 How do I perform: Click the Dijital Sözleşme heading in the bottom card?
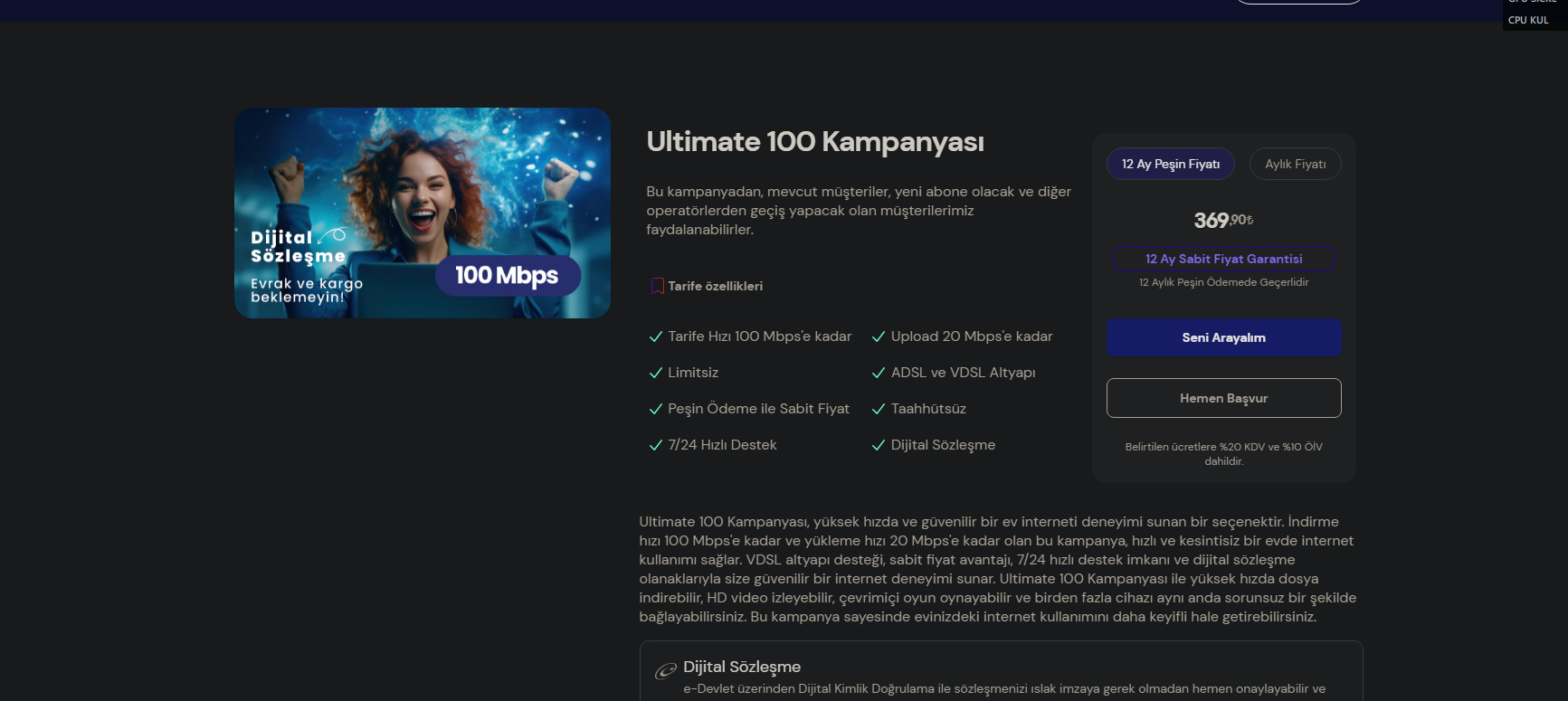click(742, 667)
